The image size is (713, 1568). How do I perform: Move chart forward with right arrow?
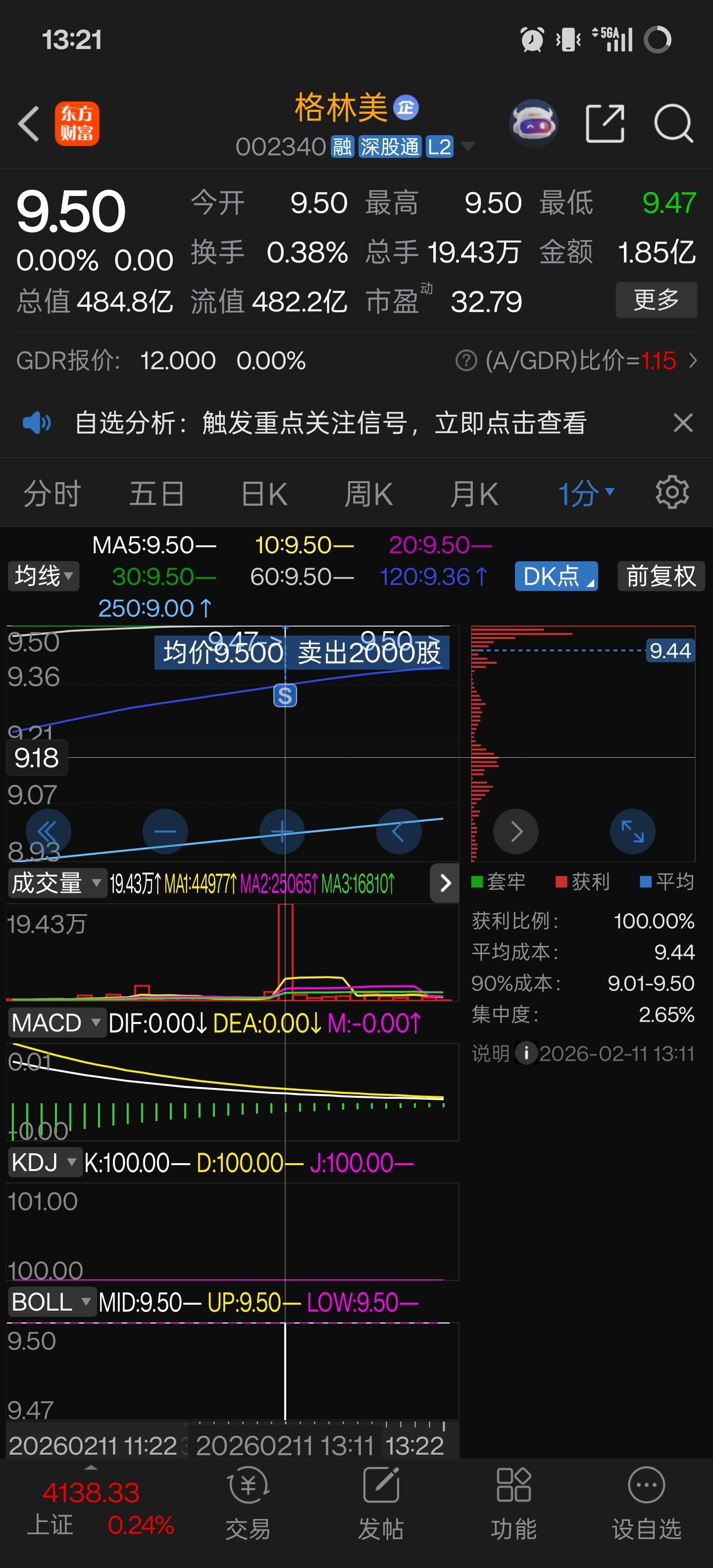[516, 831]
